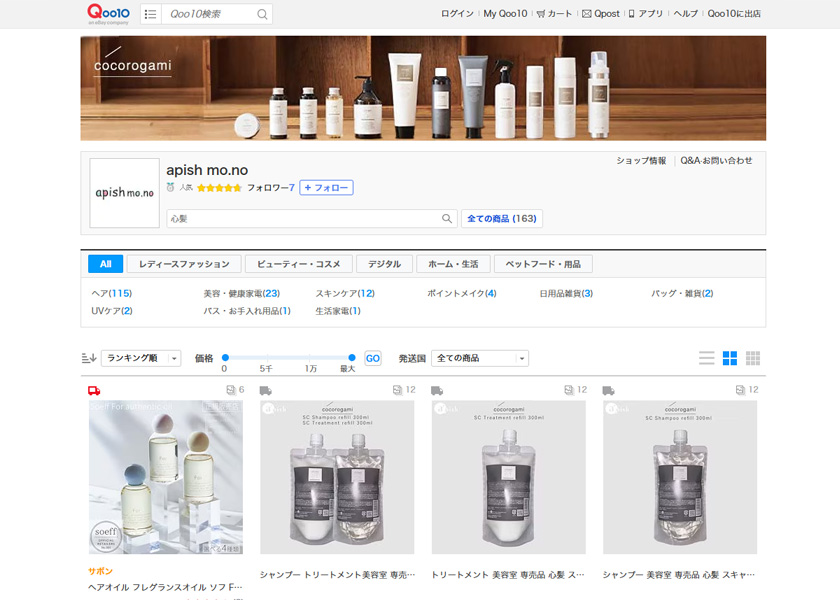Open the My Qoo10 link

tap(505, 14)
